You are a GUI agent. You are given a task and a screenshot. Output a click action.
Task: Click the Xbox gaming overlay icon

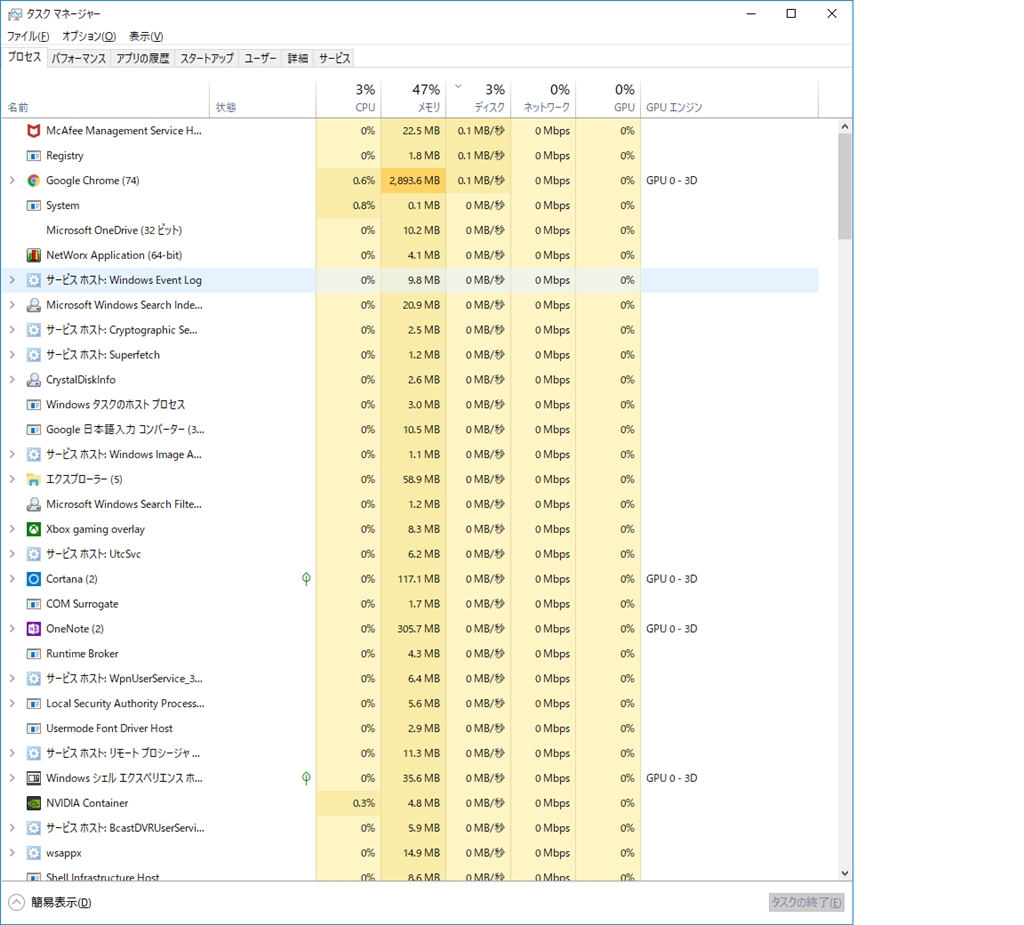[33, 529]
